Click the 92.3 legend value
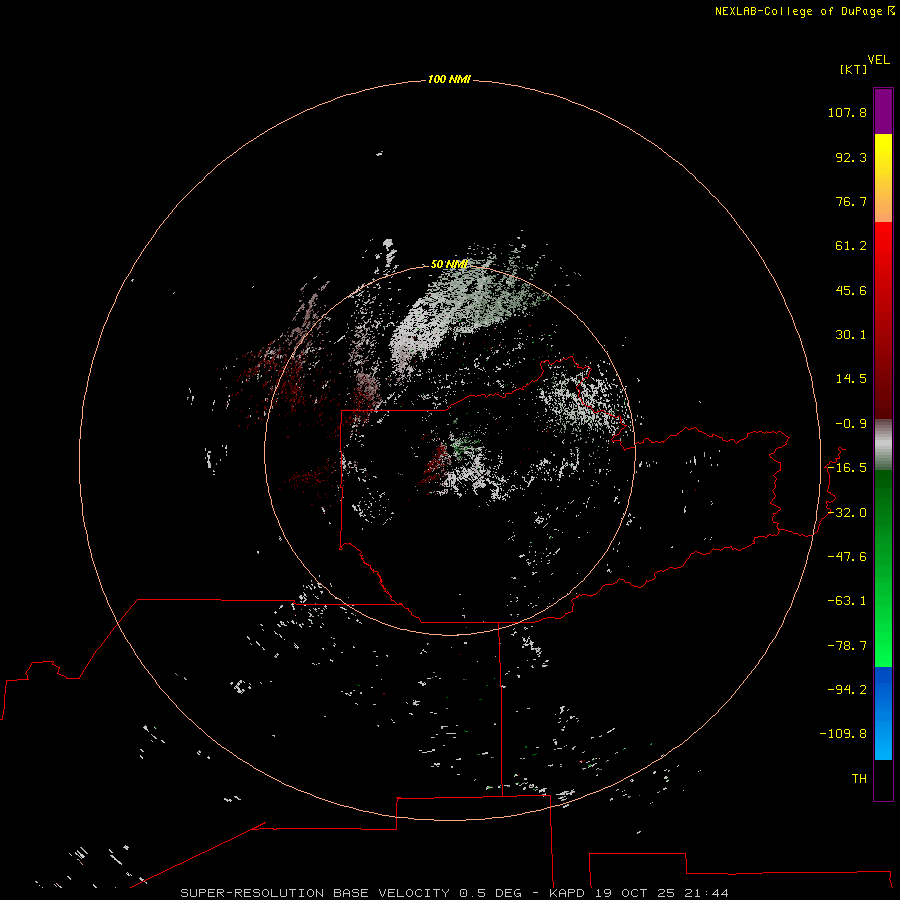This screenshot has height=900, width=900. coord(851,157)
